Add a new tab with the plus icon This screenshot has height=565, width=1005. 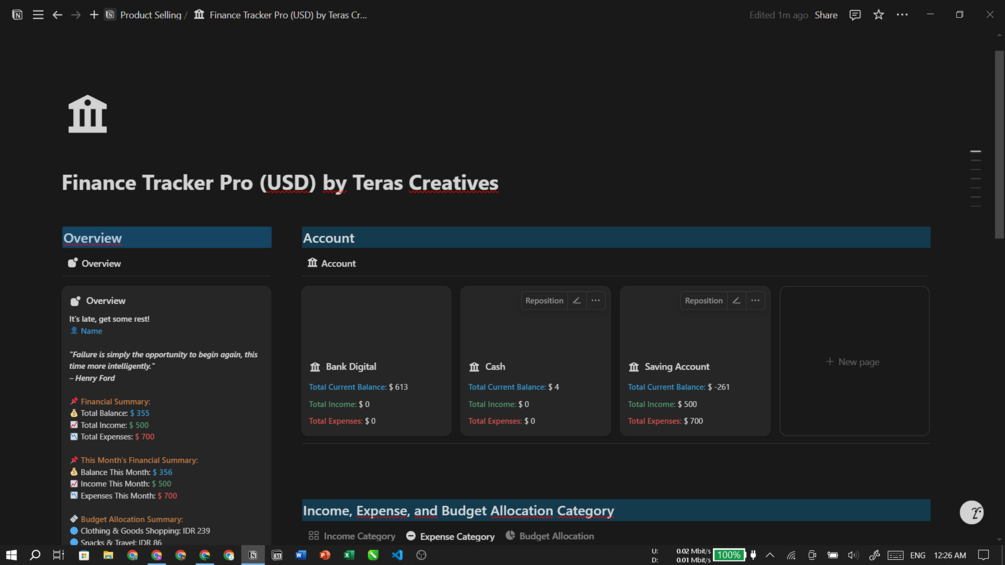click(x=94, y=15)
